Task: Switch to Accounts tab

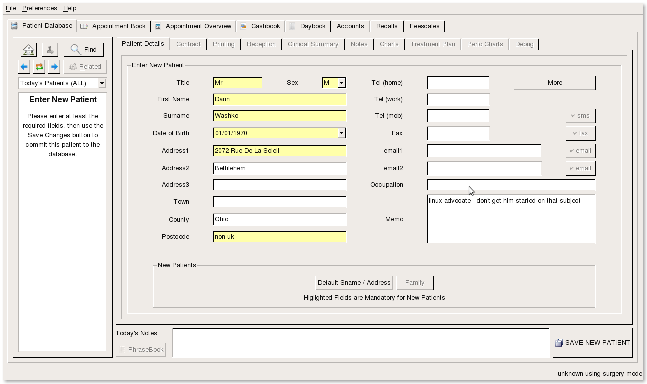Action: [350, 26]
